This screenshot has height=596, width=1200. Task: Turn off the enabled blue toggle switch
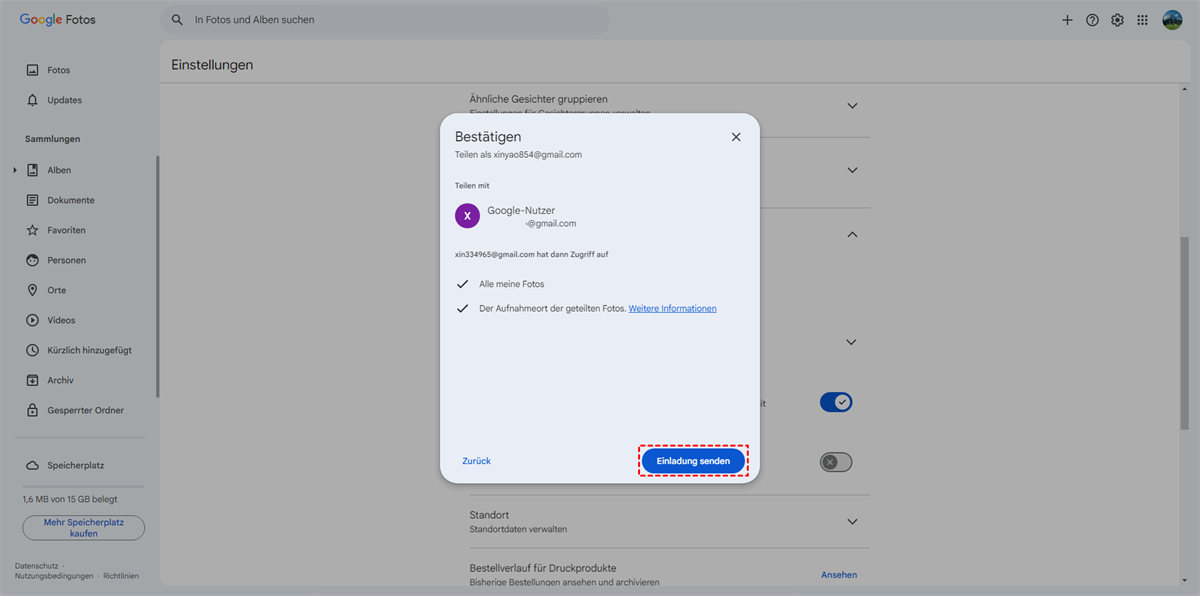coord(836,402)
